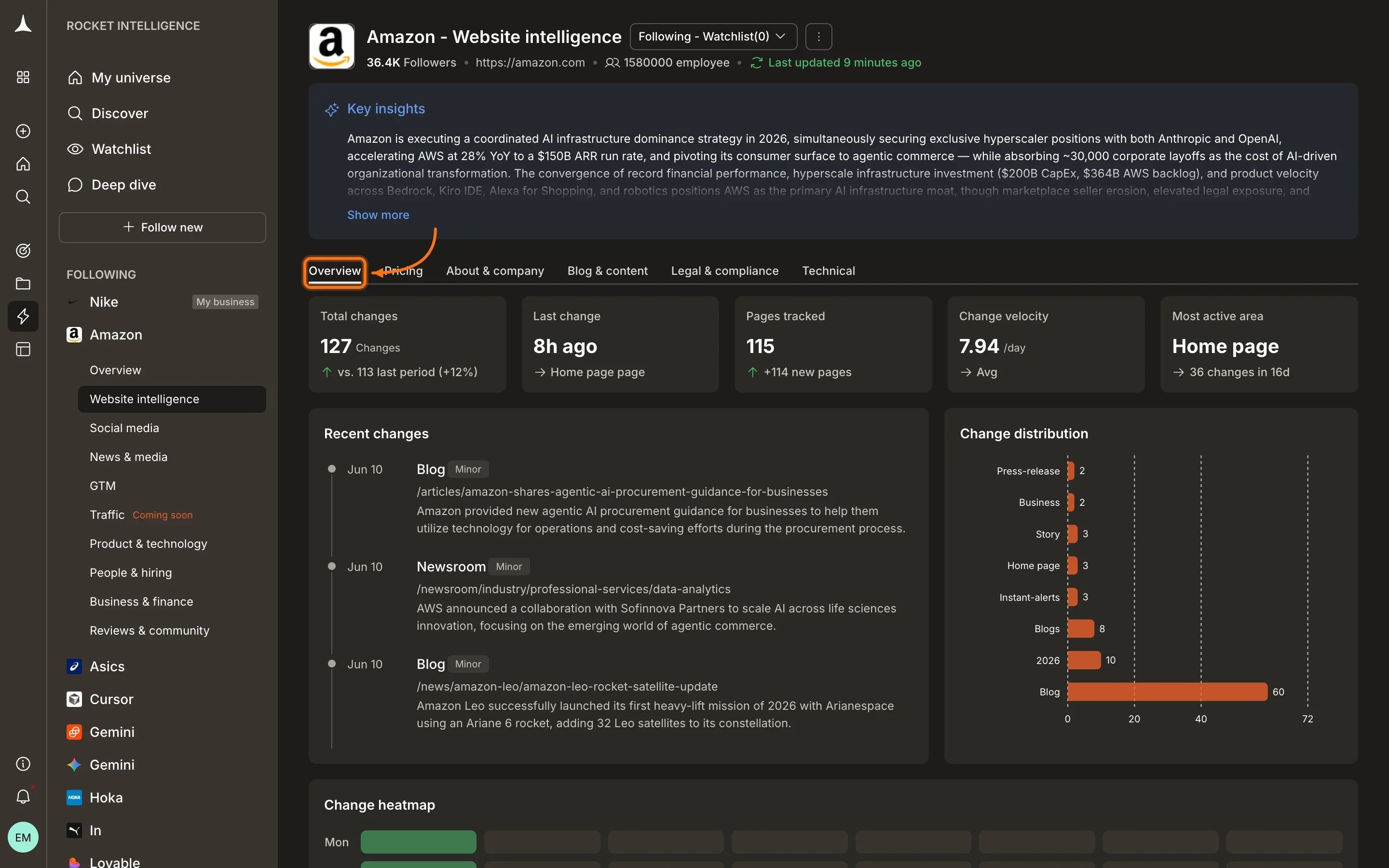Open Social media in the sidebar
The width and height of the screenshot is (1389, 868).
124,428
